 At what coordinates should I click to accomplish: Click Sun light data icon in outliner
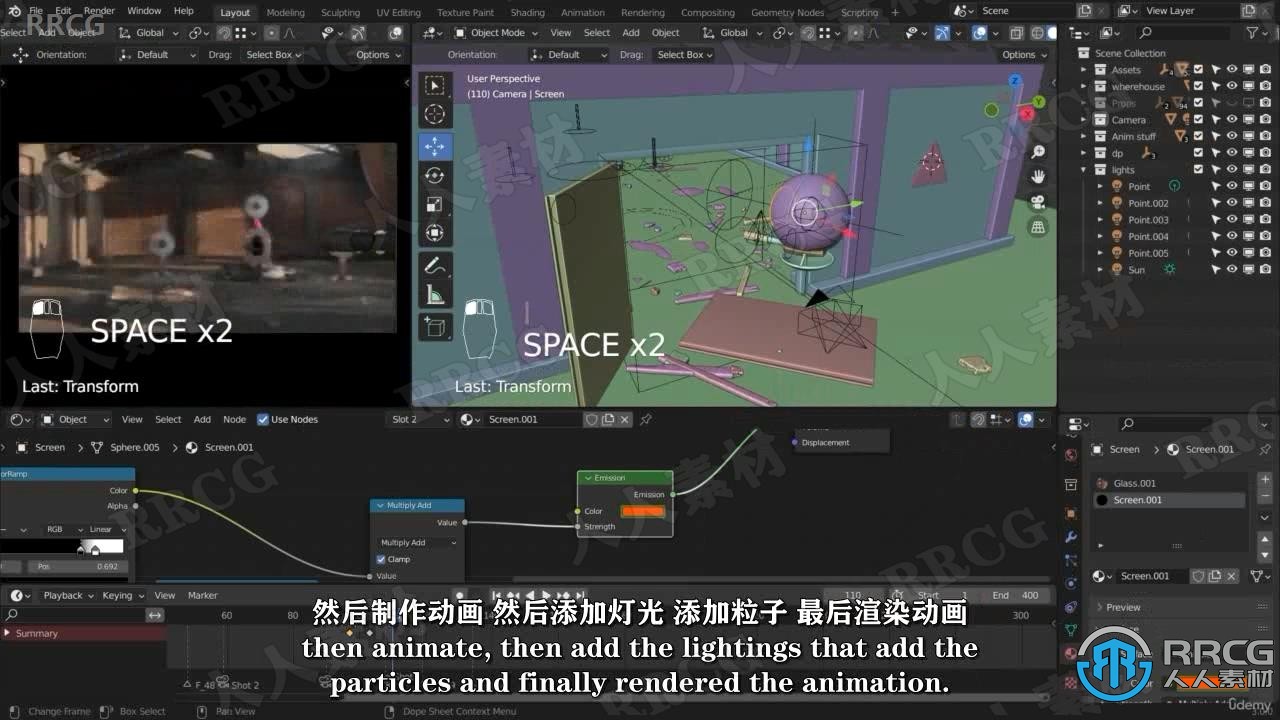click(x=1168, y=269)
